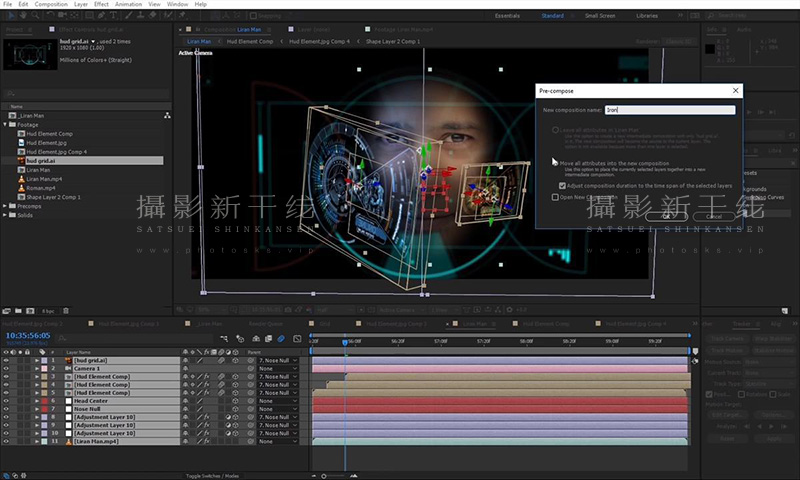Open the Effect menu
This screenshot has height=480, width=800.
pyautogui.click(x=101, y=4)
